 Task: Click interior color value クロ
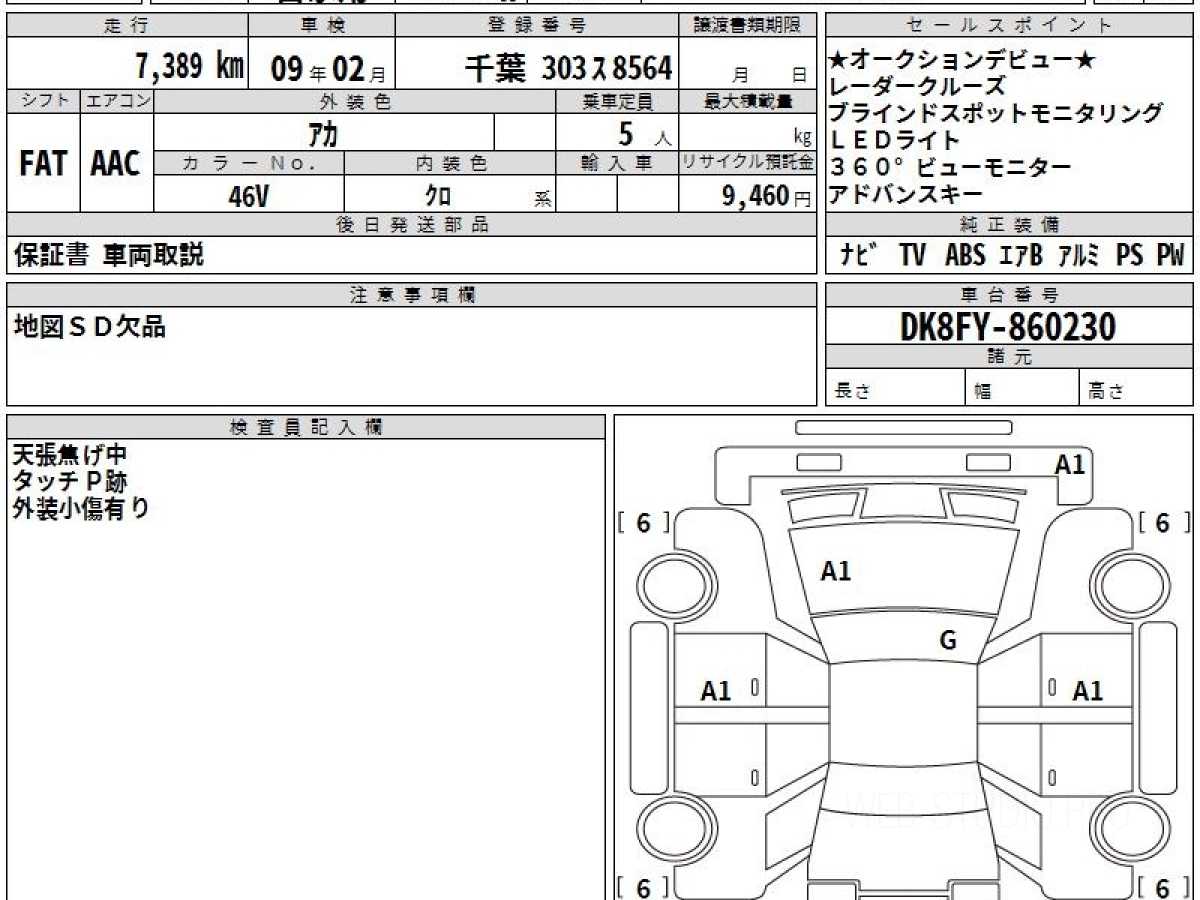(438, 196)
